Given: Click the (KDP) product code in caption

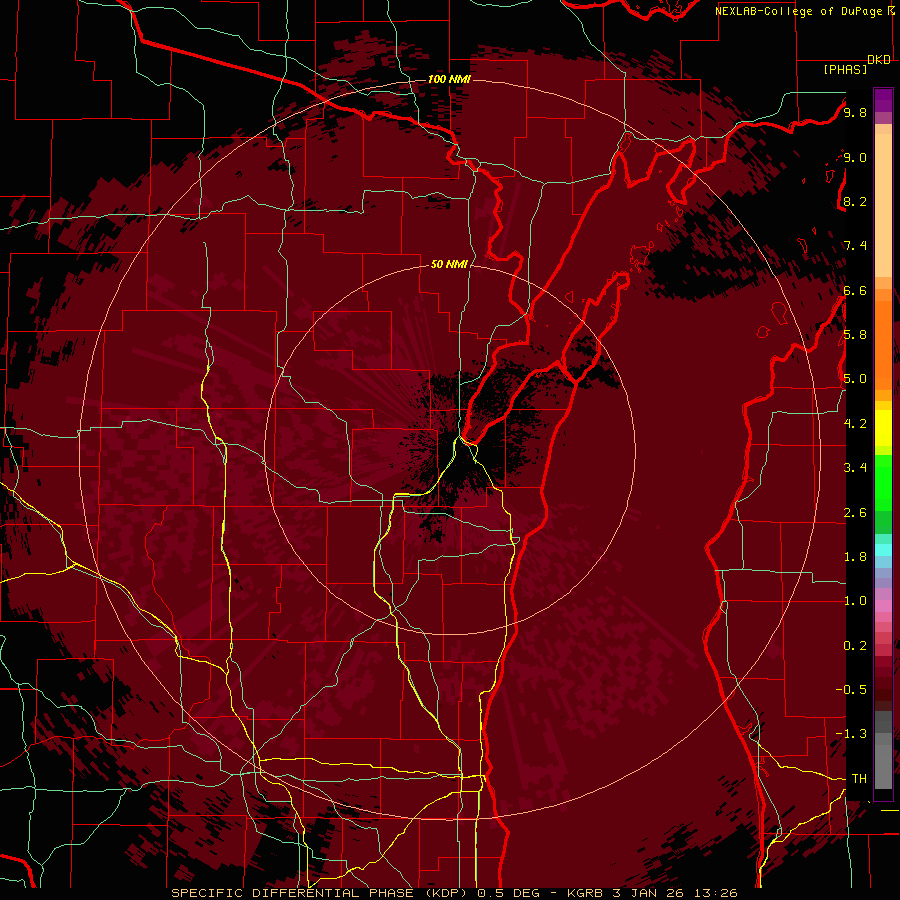Looking at the screenshot, I should pyautogui.click(x=445, y=893).
